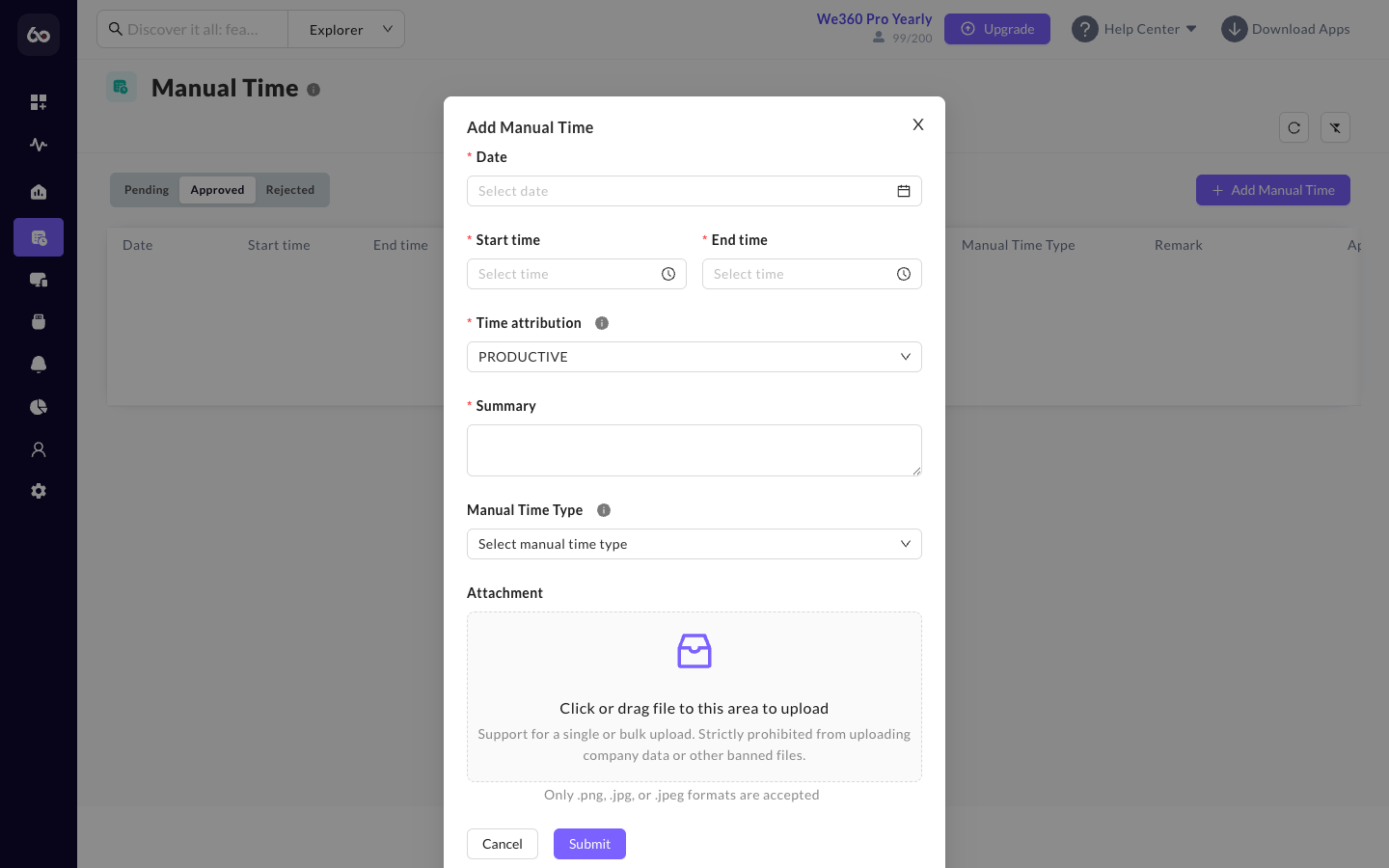Click the attachment upload drop area
The height and width of the screenshot is (868, 1389).
pos(694,696)
